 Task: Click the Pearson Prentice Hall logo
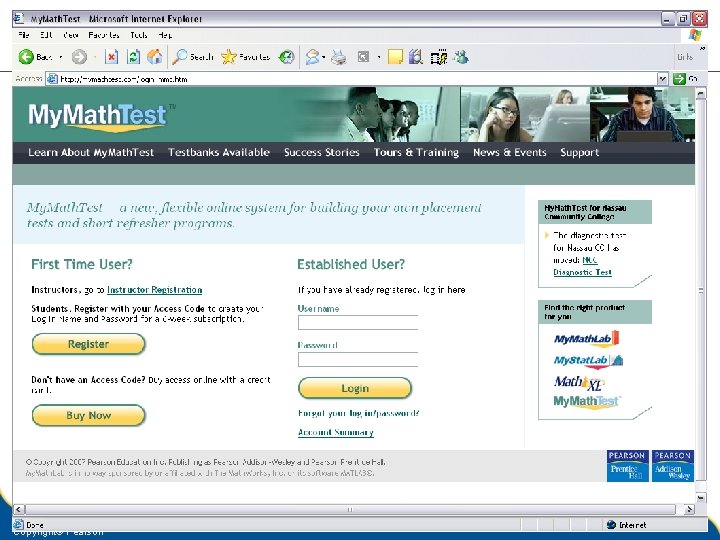click(x=627, y=466)
